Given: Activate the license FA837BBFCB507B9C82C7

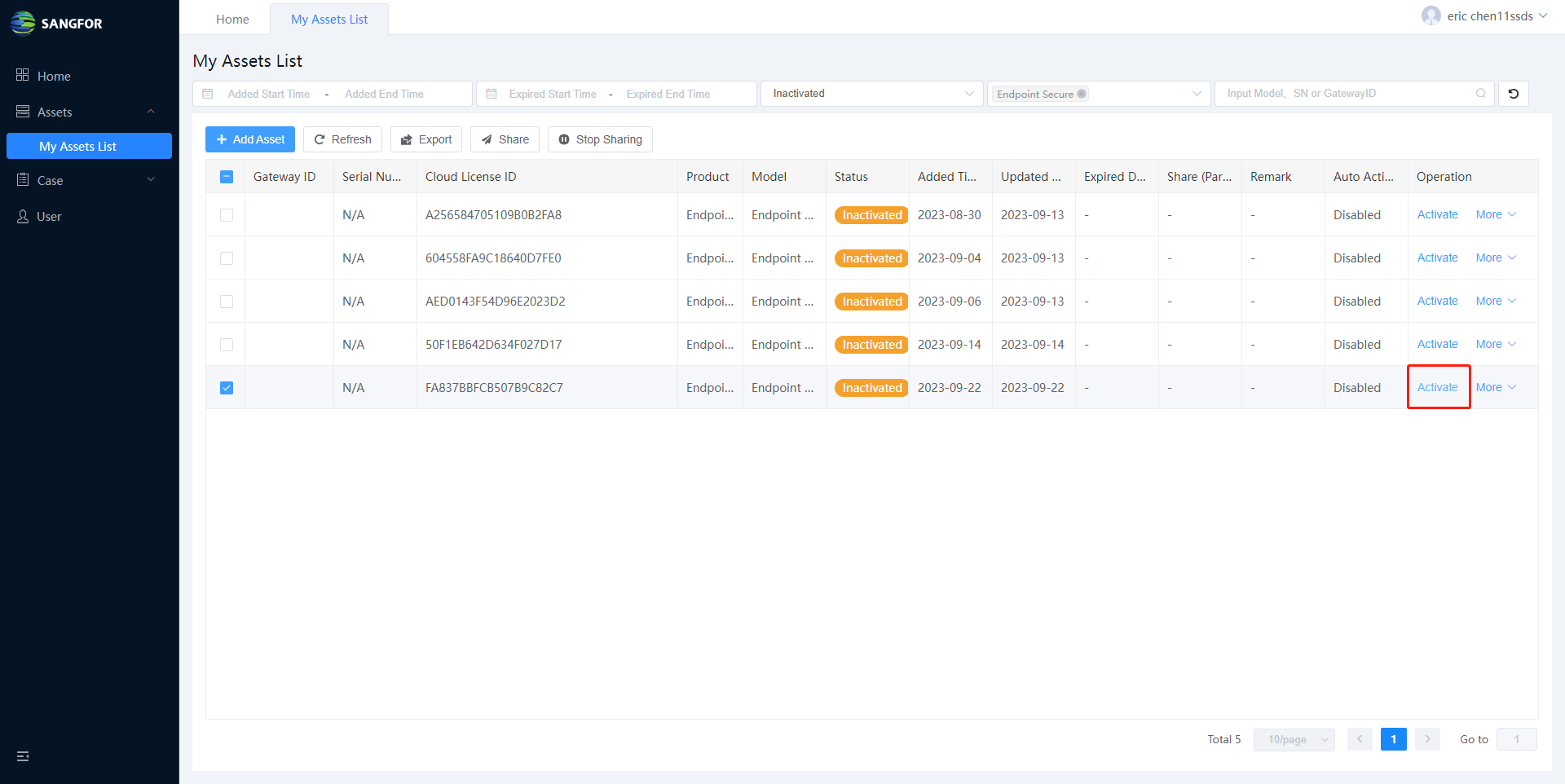Looking at the screenshot, I should pyautogui.click(x=1437, y=388).
